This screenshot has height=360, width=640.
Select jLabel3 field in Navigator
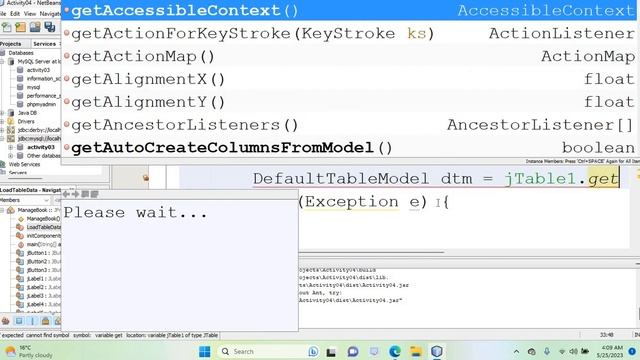click(44, 296)
